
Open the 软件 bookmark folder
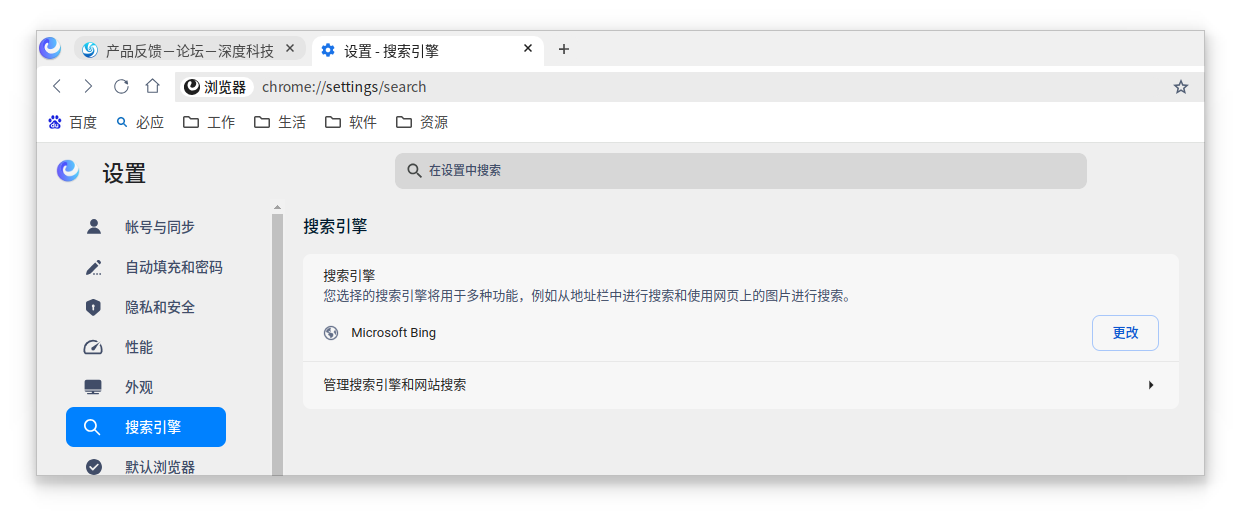pos(351,122)
